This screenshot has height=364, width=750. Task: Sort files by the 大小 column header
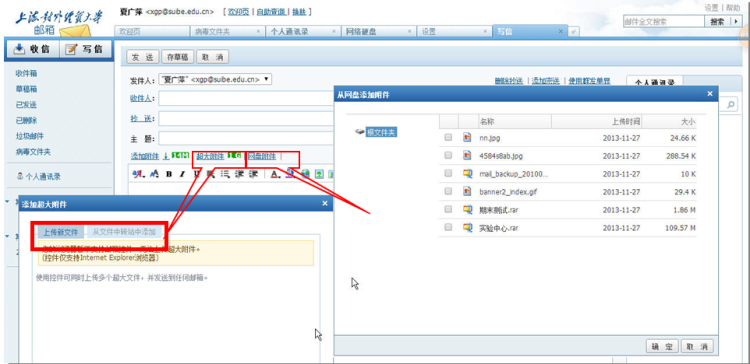click(670, 121)
